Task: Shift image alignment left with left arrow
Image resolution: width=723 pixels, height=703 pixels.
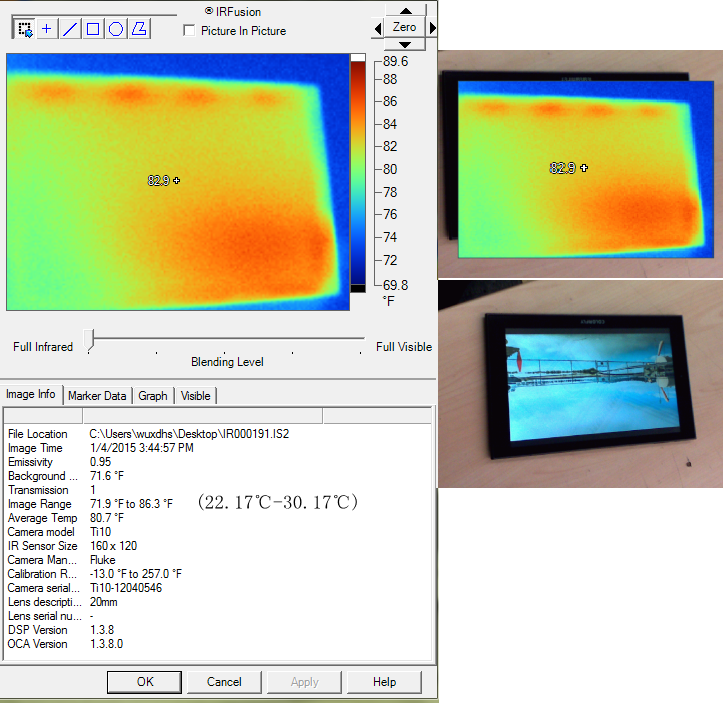Action: 377,28
